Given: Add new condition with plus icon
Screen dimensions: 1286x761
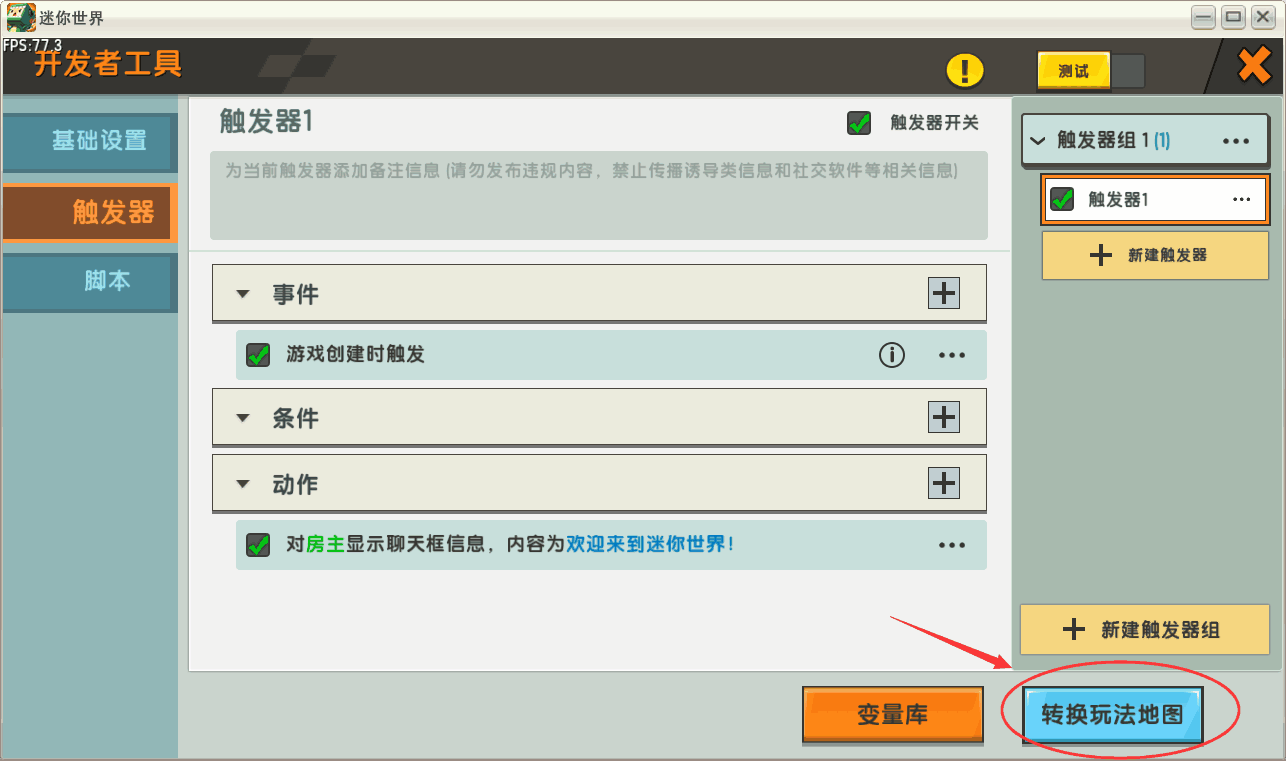Looking at the screenshot, I should (x=944, y=416).
